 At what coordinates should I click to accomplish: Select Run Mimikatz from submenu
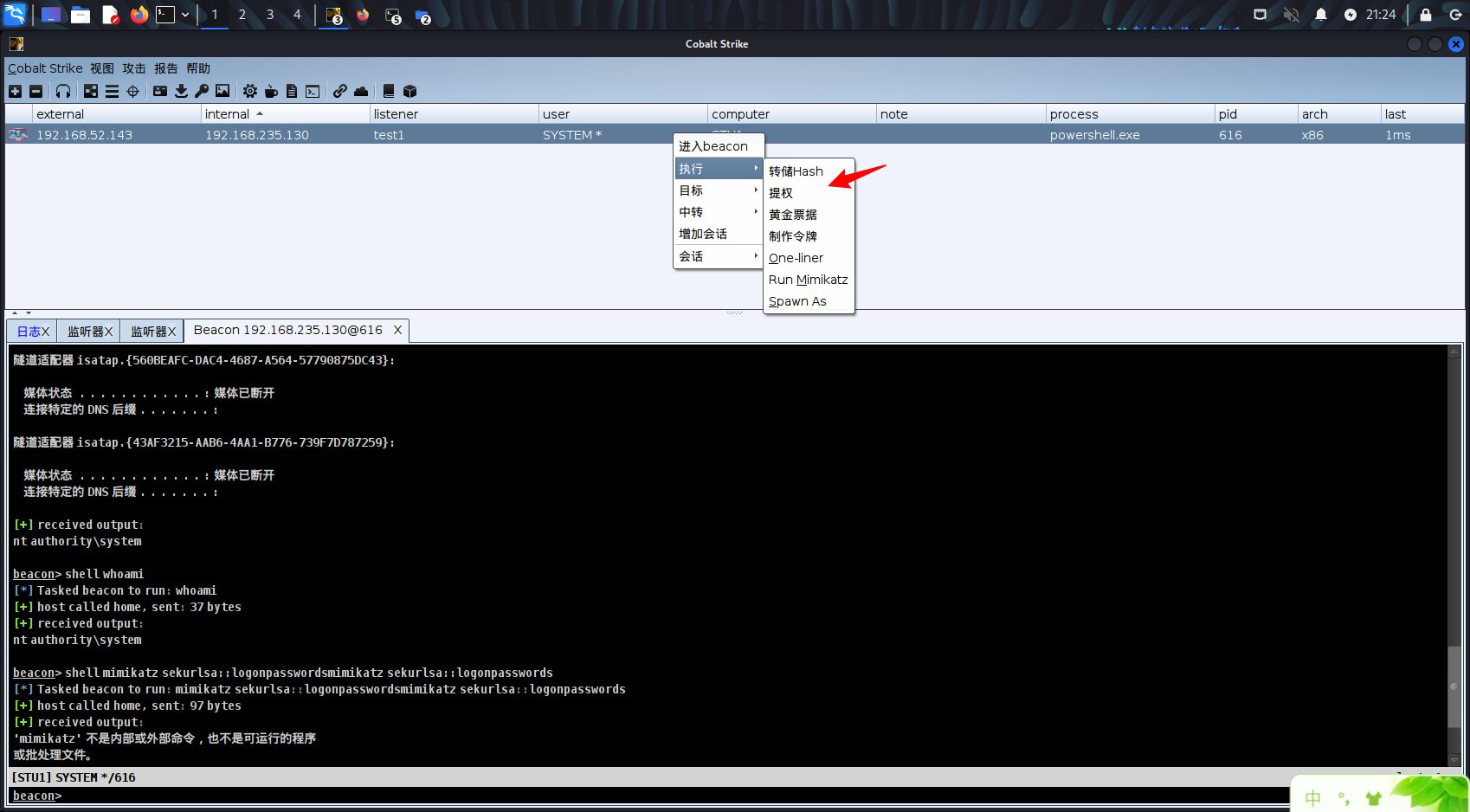[809, 280]
